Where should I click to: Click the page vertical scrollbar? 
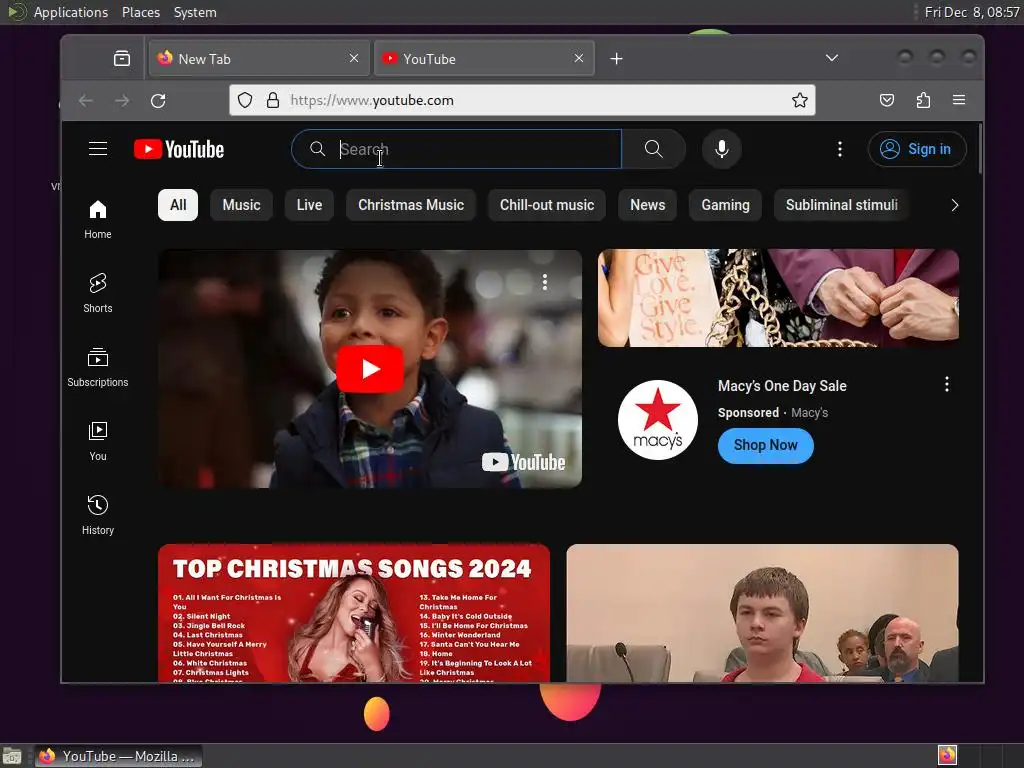click(980, 149)
